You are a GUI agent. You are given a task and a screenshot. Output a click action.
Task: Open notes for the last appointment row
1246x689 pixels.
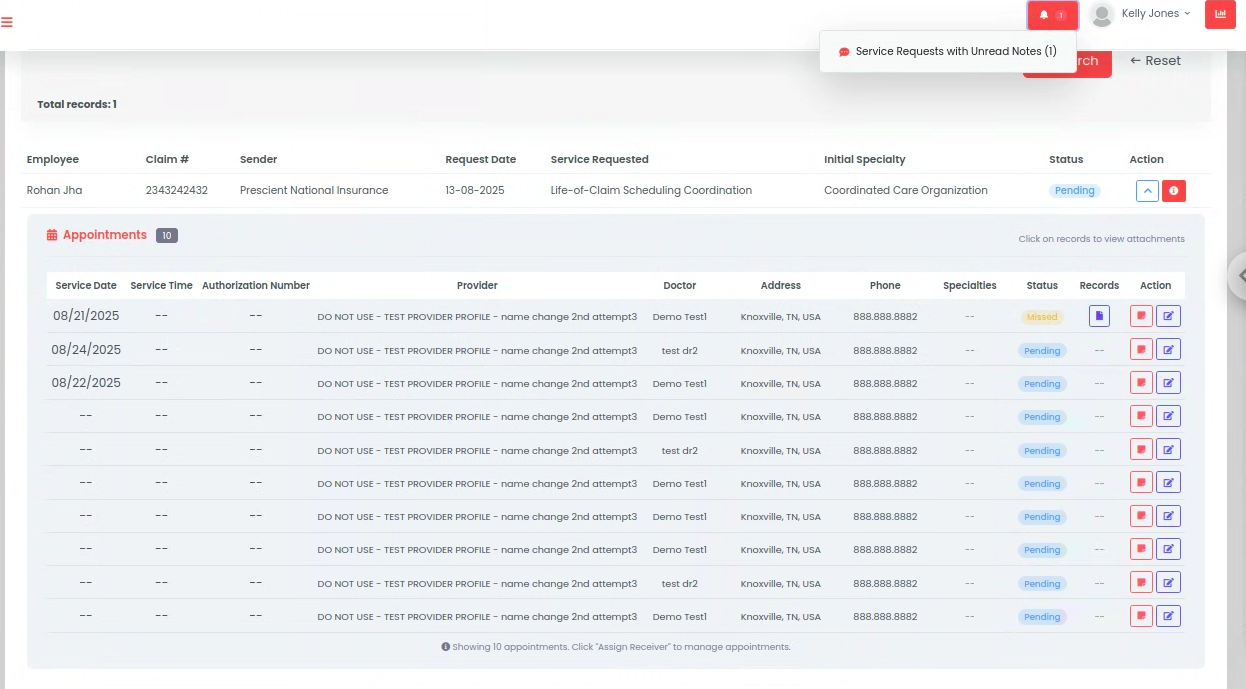click(1141, 616)
